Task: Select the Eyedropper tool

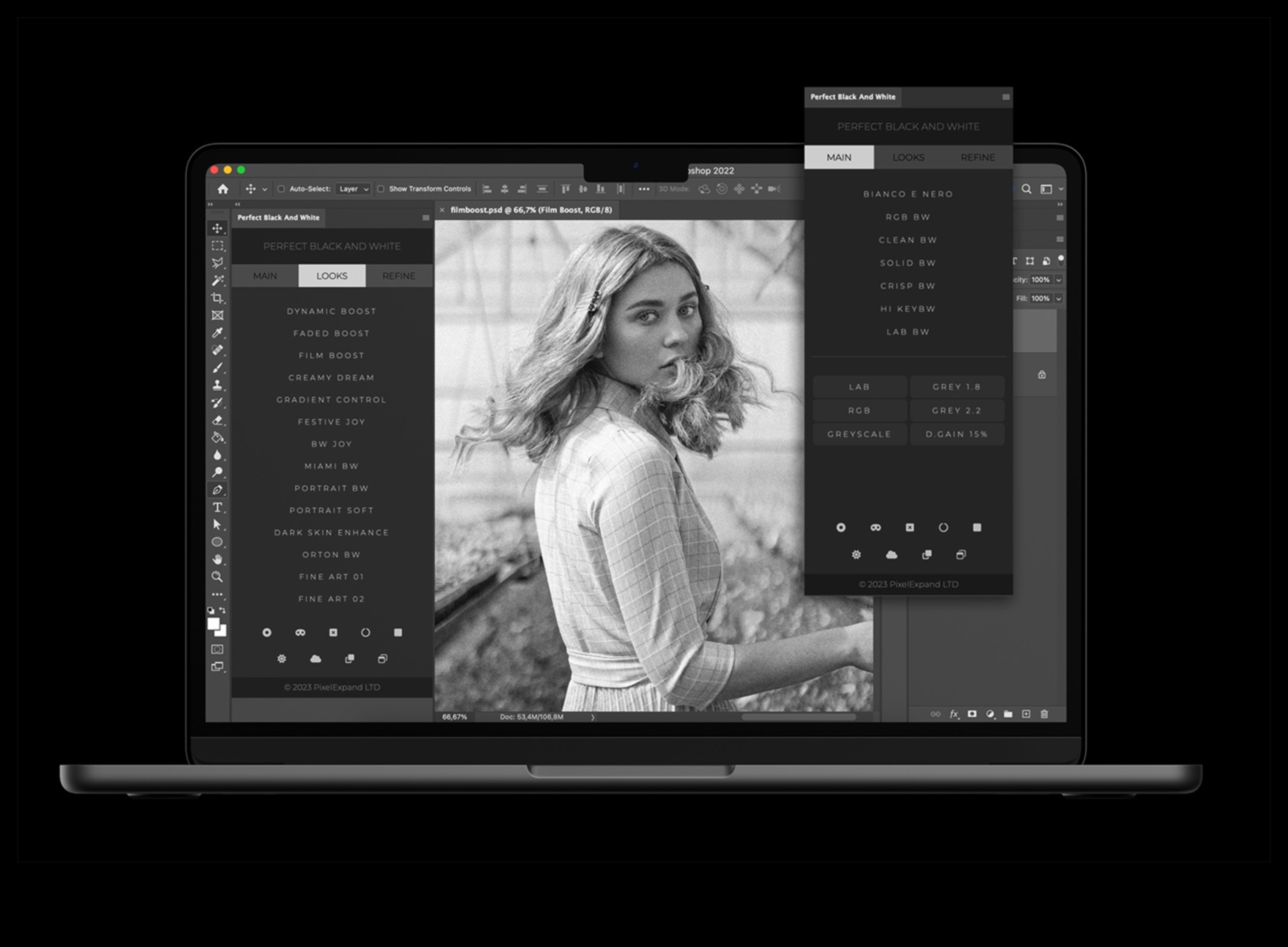Action: [x=217, y=332]
